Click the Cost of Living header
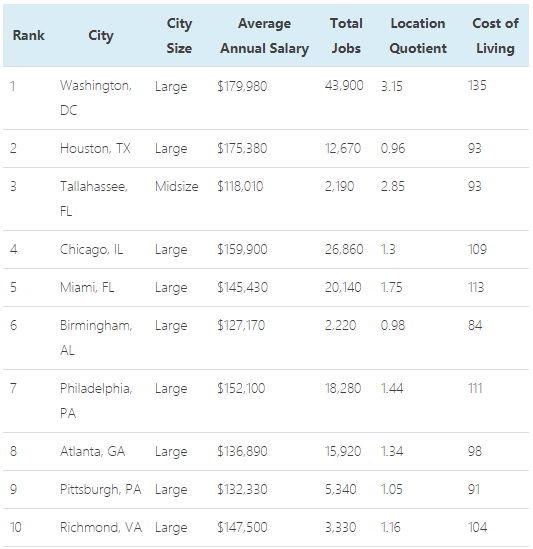 [x=495, y=35]
